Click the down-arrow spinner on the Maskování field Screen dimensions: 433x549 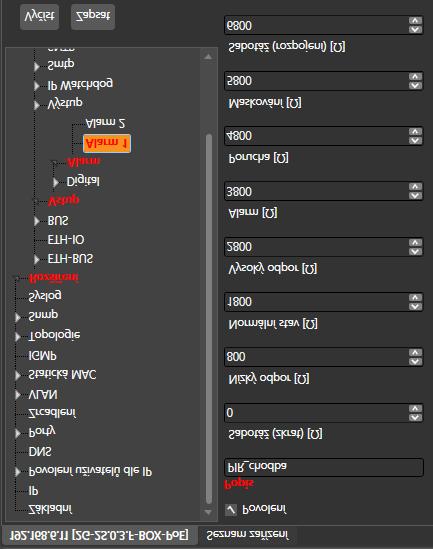(415, 85)
